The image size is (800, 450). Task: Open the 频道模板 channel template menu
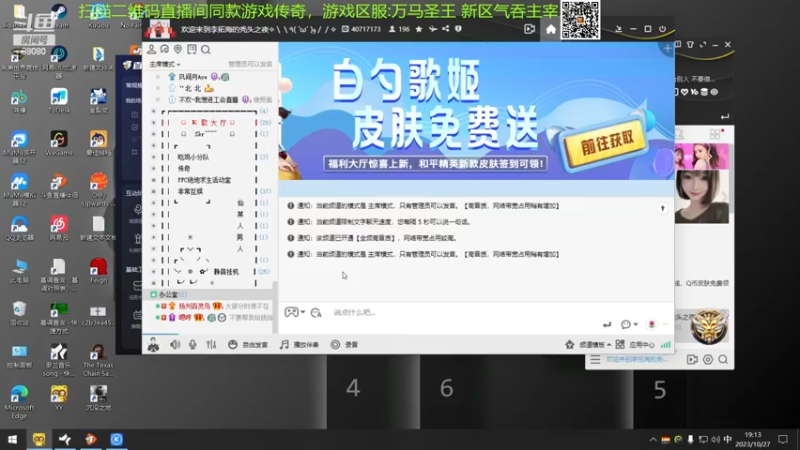click(588, 345)
